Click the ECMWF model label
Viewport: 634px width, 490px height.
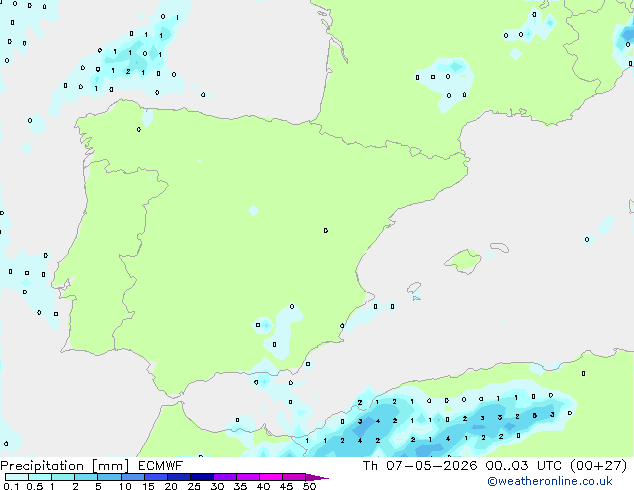coord(160,466)
